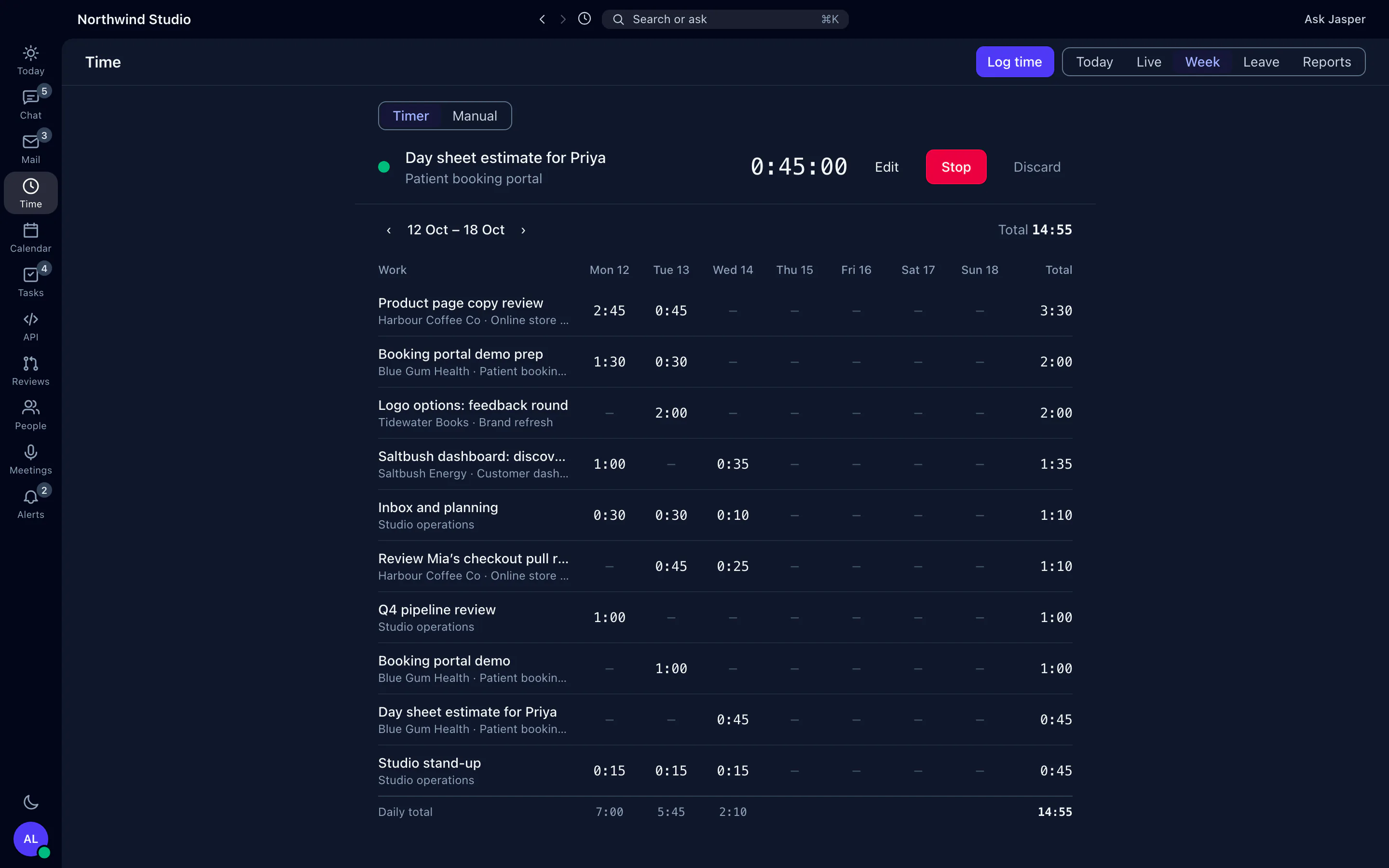
Task: Click the Log time button
Action: (x=1014, y=62)
